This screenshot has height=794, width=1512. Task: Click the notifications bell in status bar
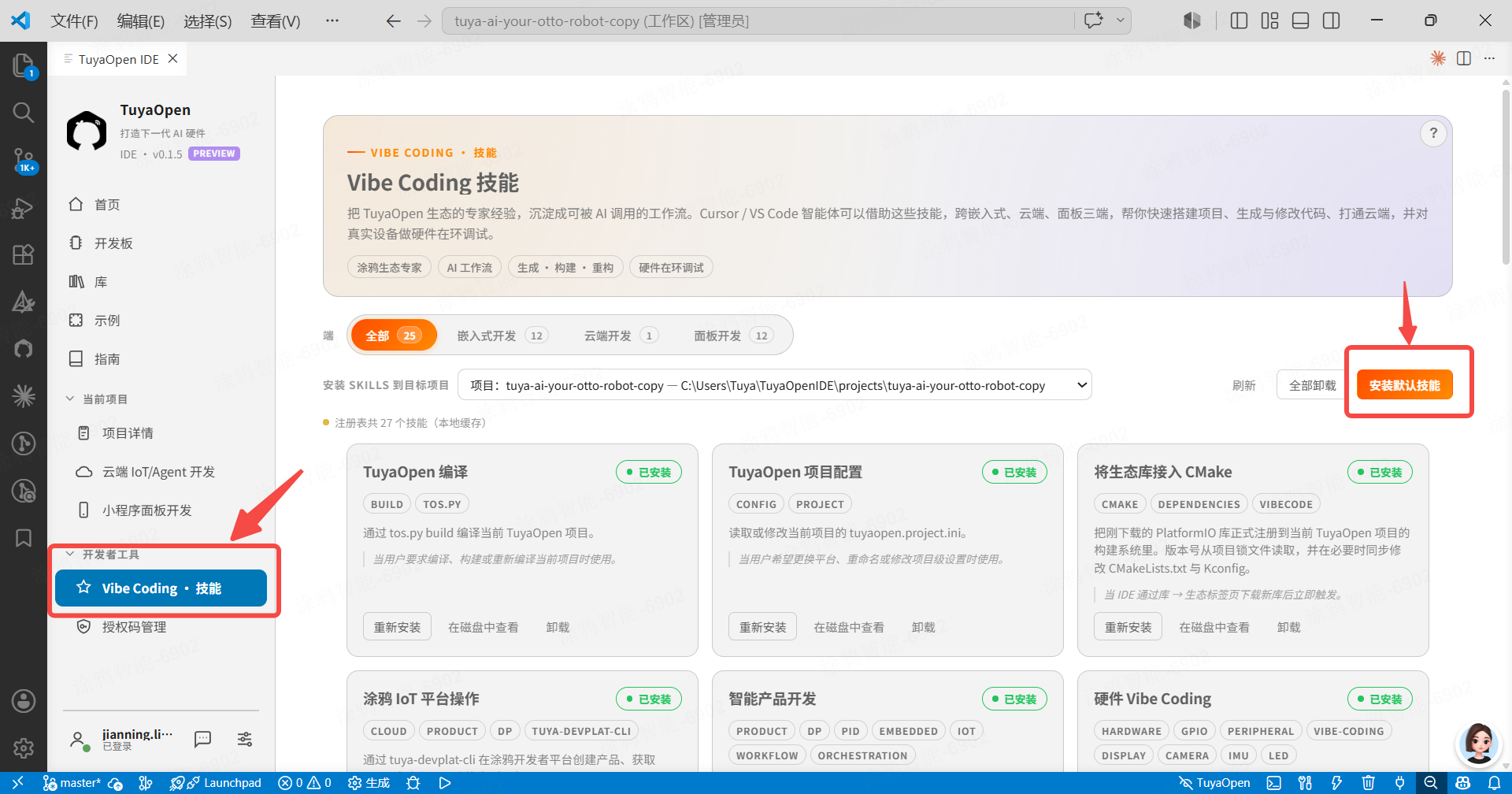1494,783
